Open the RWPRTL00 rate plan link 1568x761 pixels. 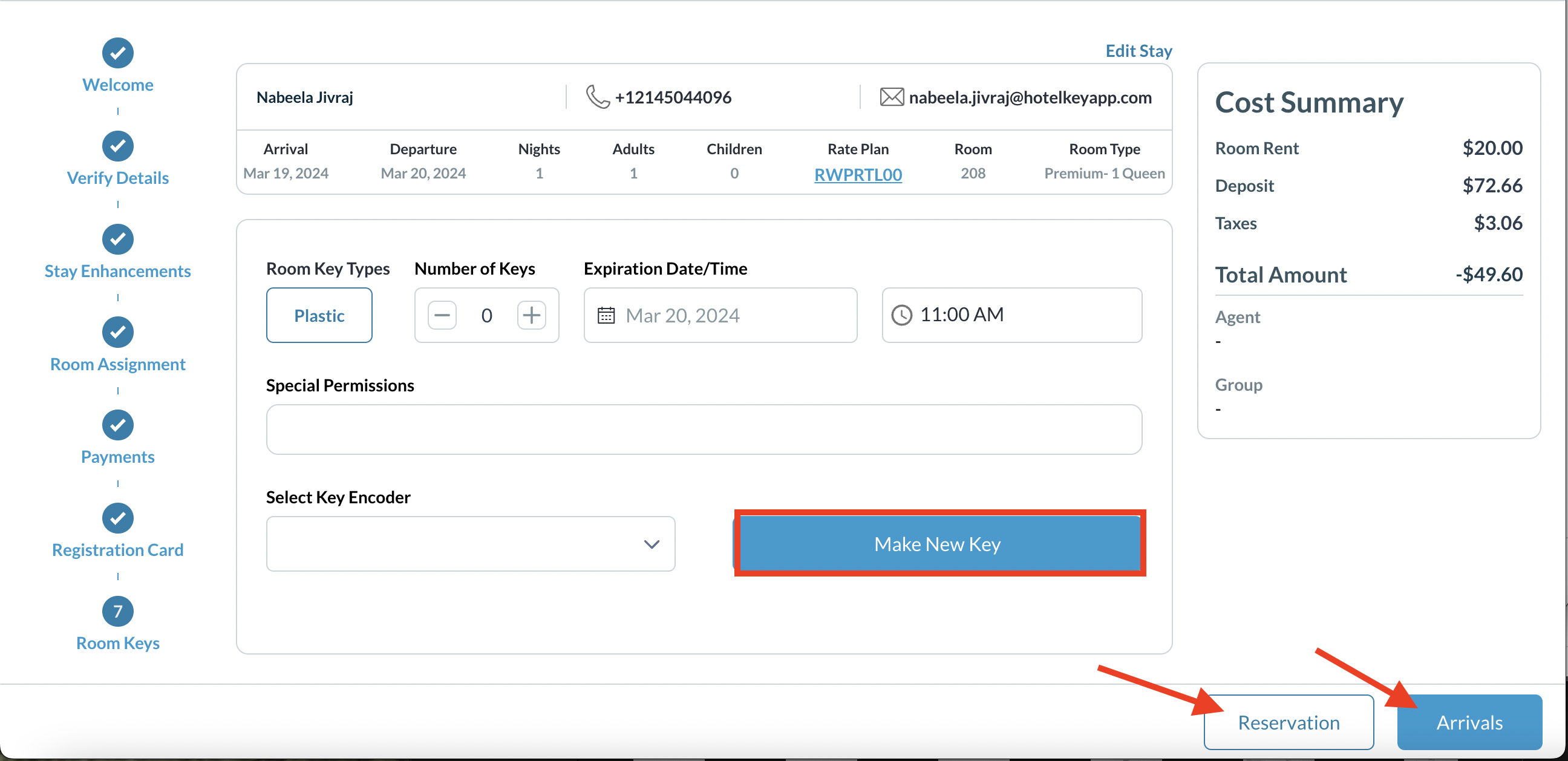[x=858, y=175]
